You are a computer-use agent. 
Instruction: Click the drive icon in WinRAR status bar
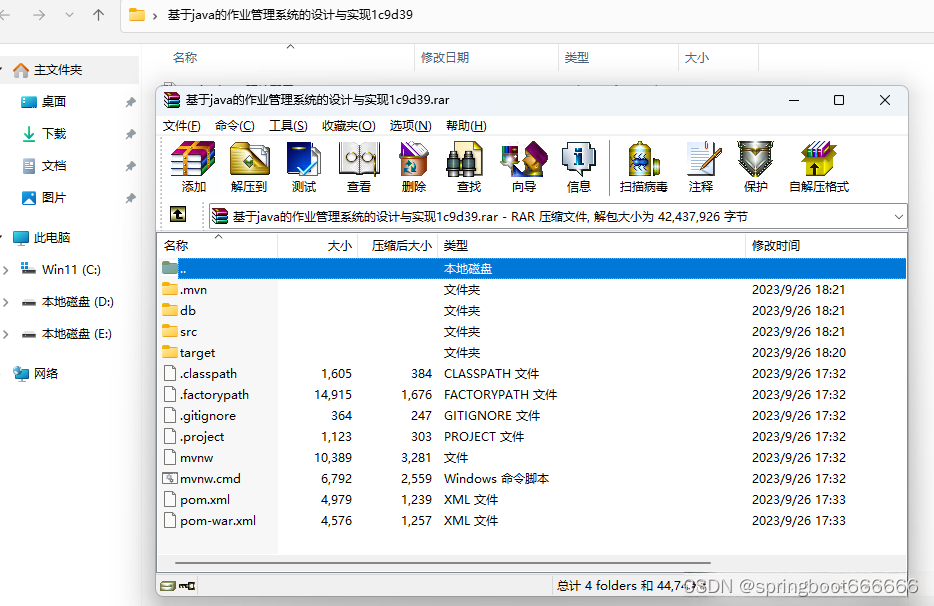pos(168,586)
